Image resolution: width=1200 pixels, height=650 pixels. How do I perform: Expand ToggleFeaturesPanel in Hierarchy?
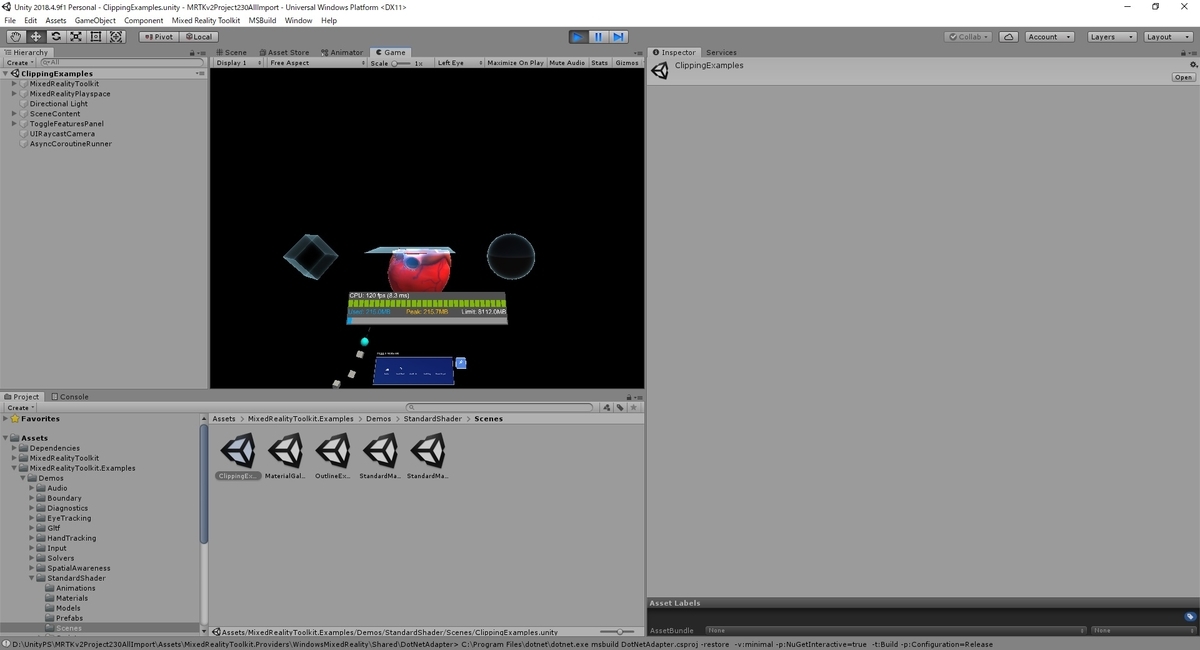click(14, 124)
